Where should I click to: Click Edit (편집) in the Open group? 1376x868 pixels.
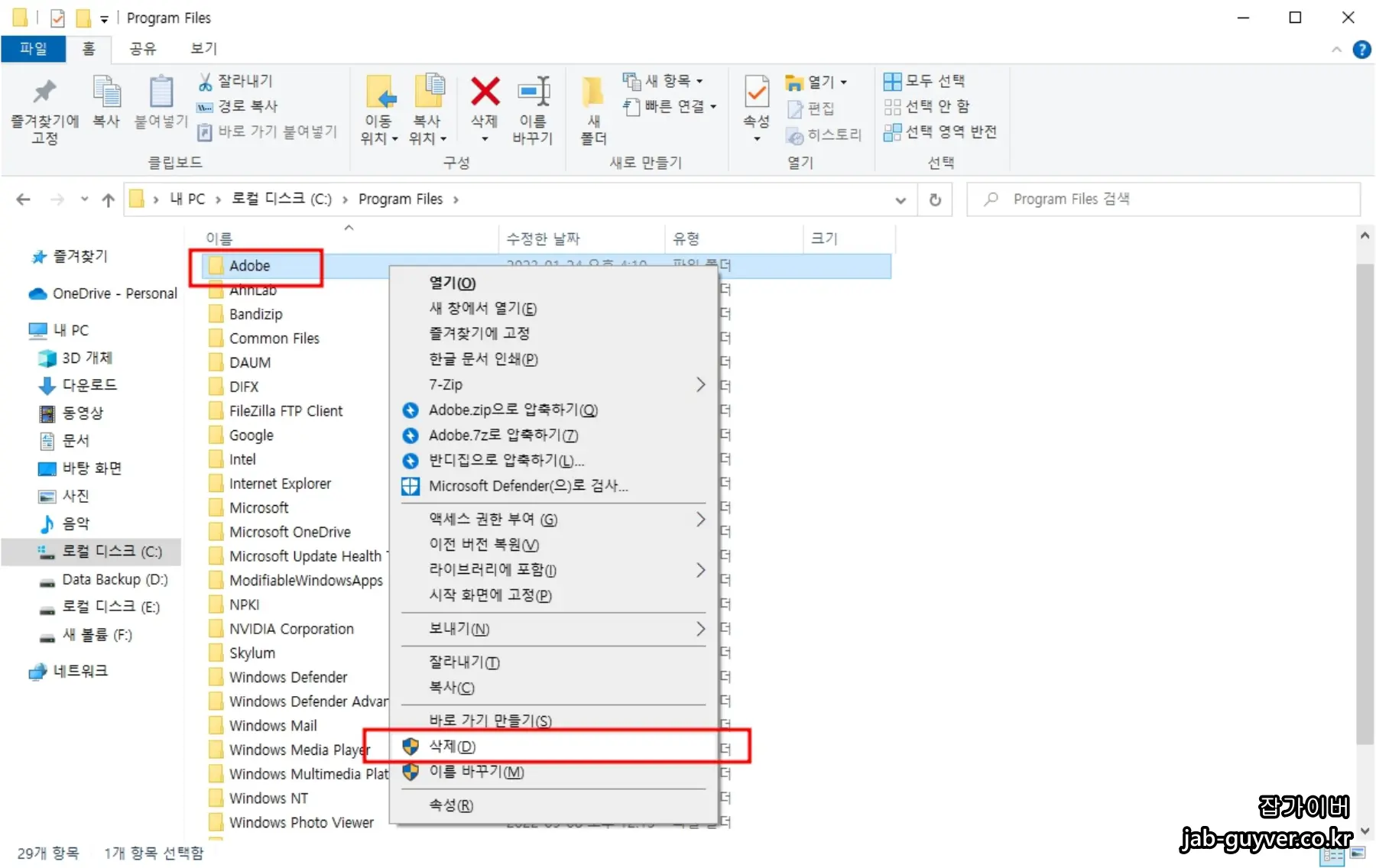point(810,109)
